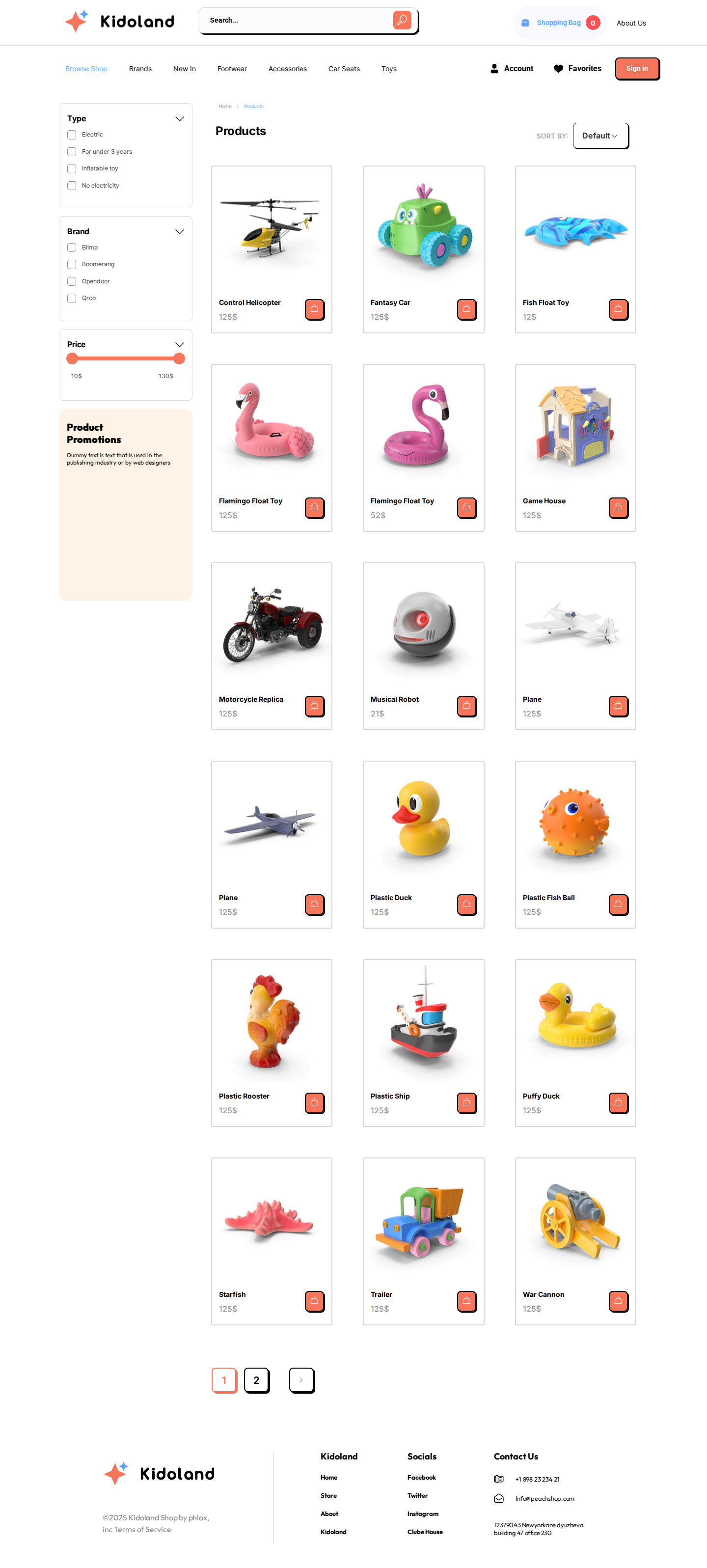707x1568 pixels.
Task: Collapse the Type filter section
Action: point(180,119)
